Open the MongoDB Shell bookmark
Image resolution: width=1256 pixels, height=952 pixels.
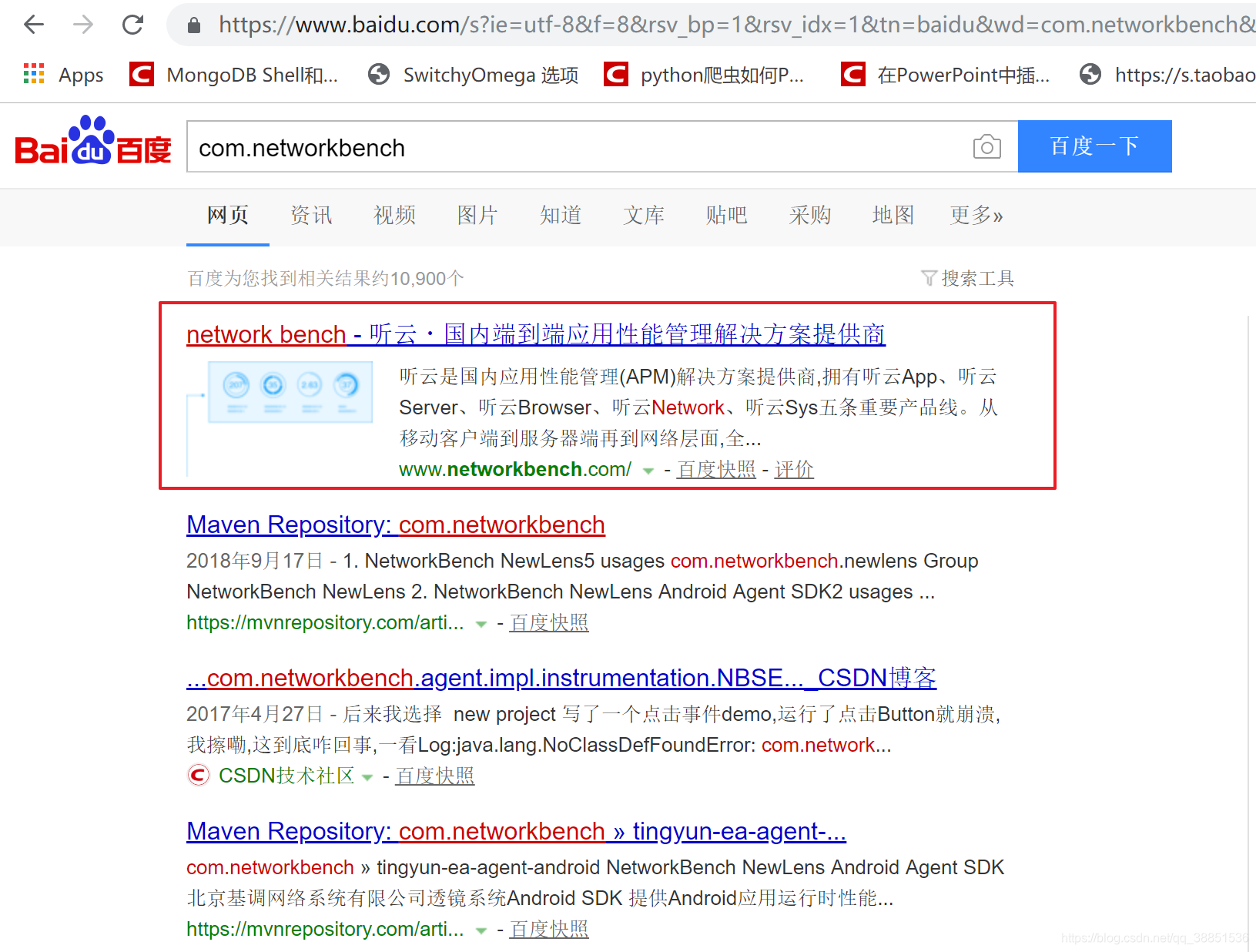point(234,75)
